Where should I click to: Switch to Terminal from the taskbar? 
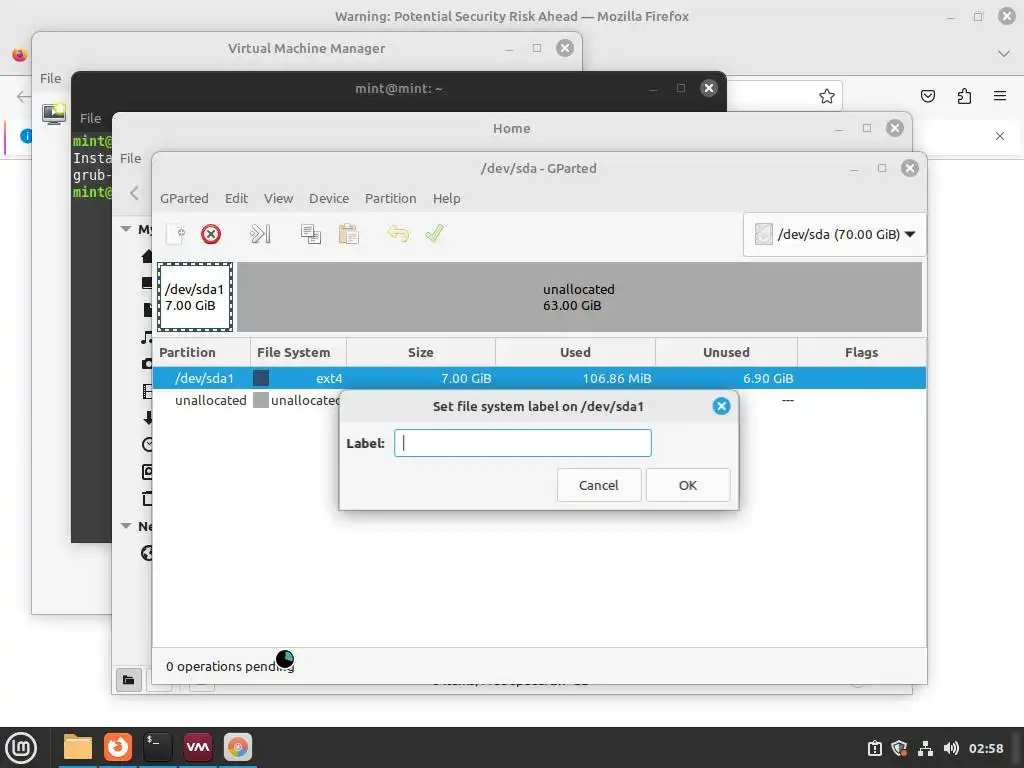157,747
